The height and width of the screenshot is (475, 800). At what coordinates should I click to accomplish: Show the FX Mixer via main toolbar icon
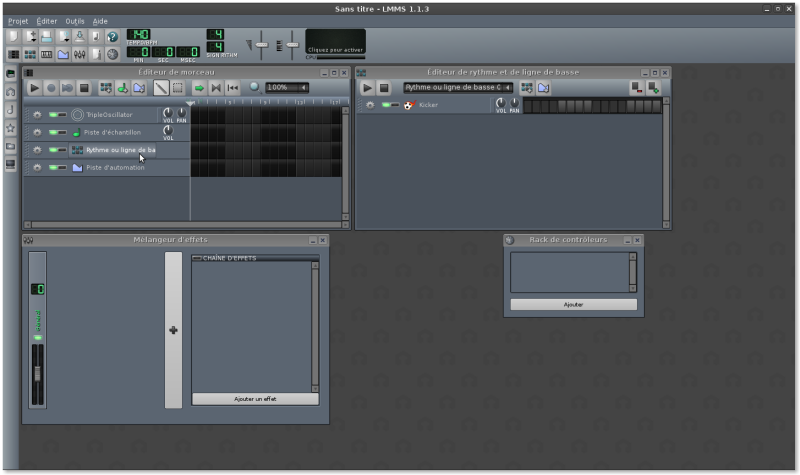pos(80,54)
